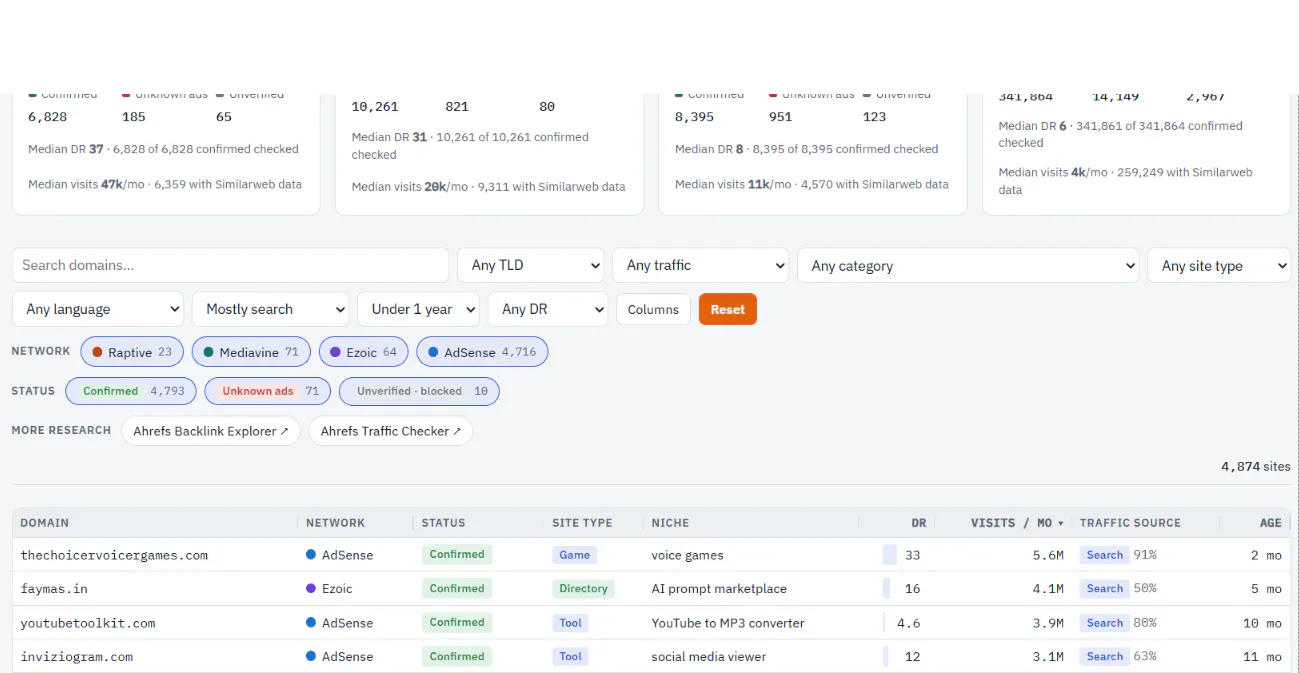
Task: Sort by the DOMAIN column header
Action: (x=45, y=523)
